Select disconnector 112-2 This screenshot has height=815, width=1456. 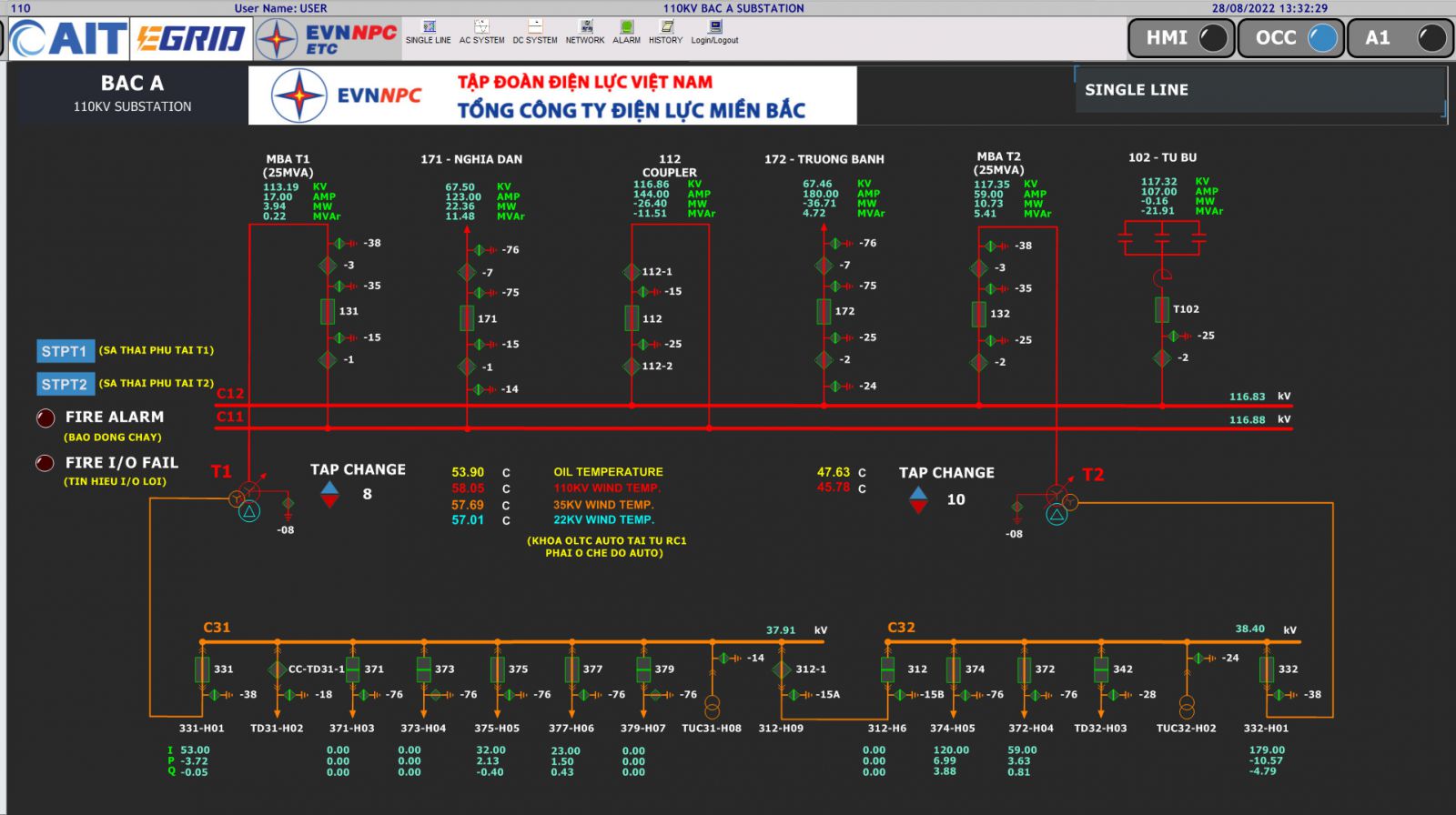[x=632, y=367]
